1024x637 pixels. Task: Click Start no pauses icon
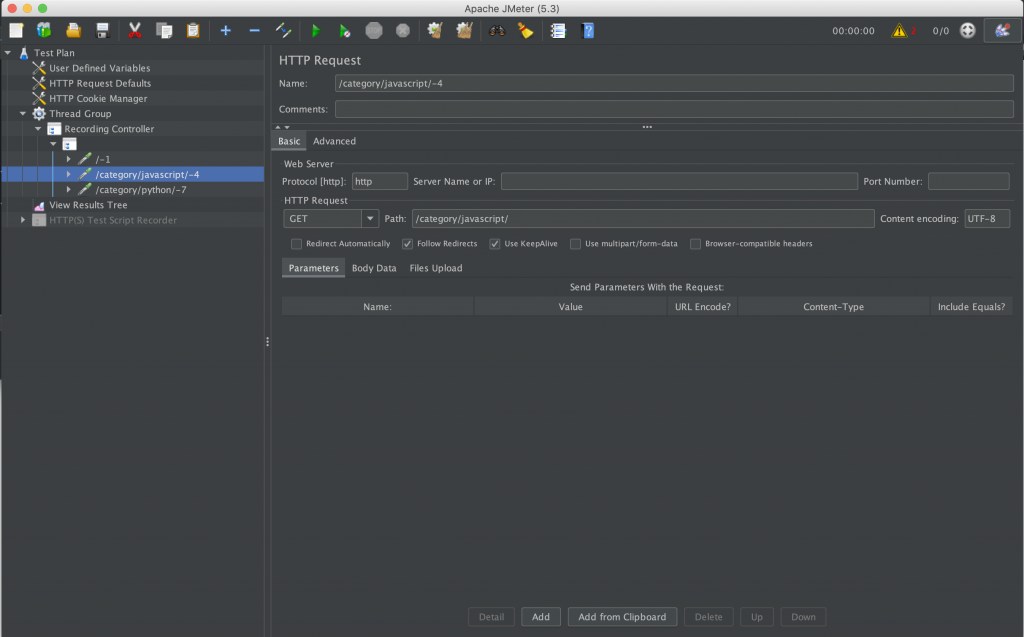[344, 31]
